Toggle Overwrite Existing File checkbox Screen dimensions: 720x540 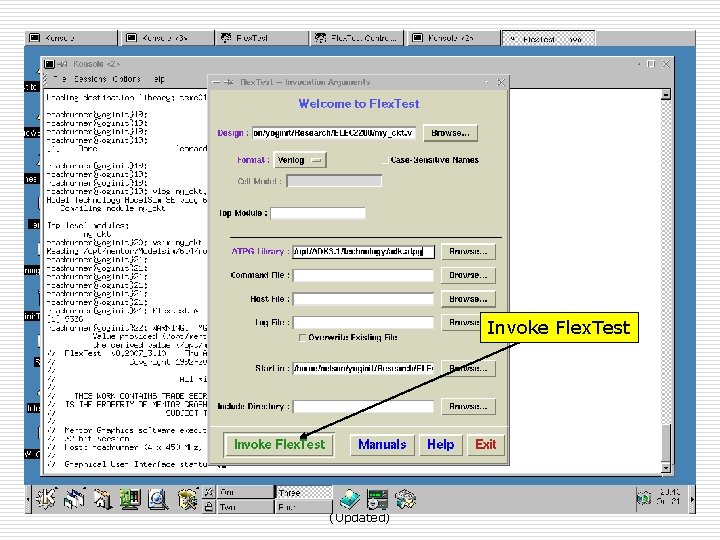[302, 338]
